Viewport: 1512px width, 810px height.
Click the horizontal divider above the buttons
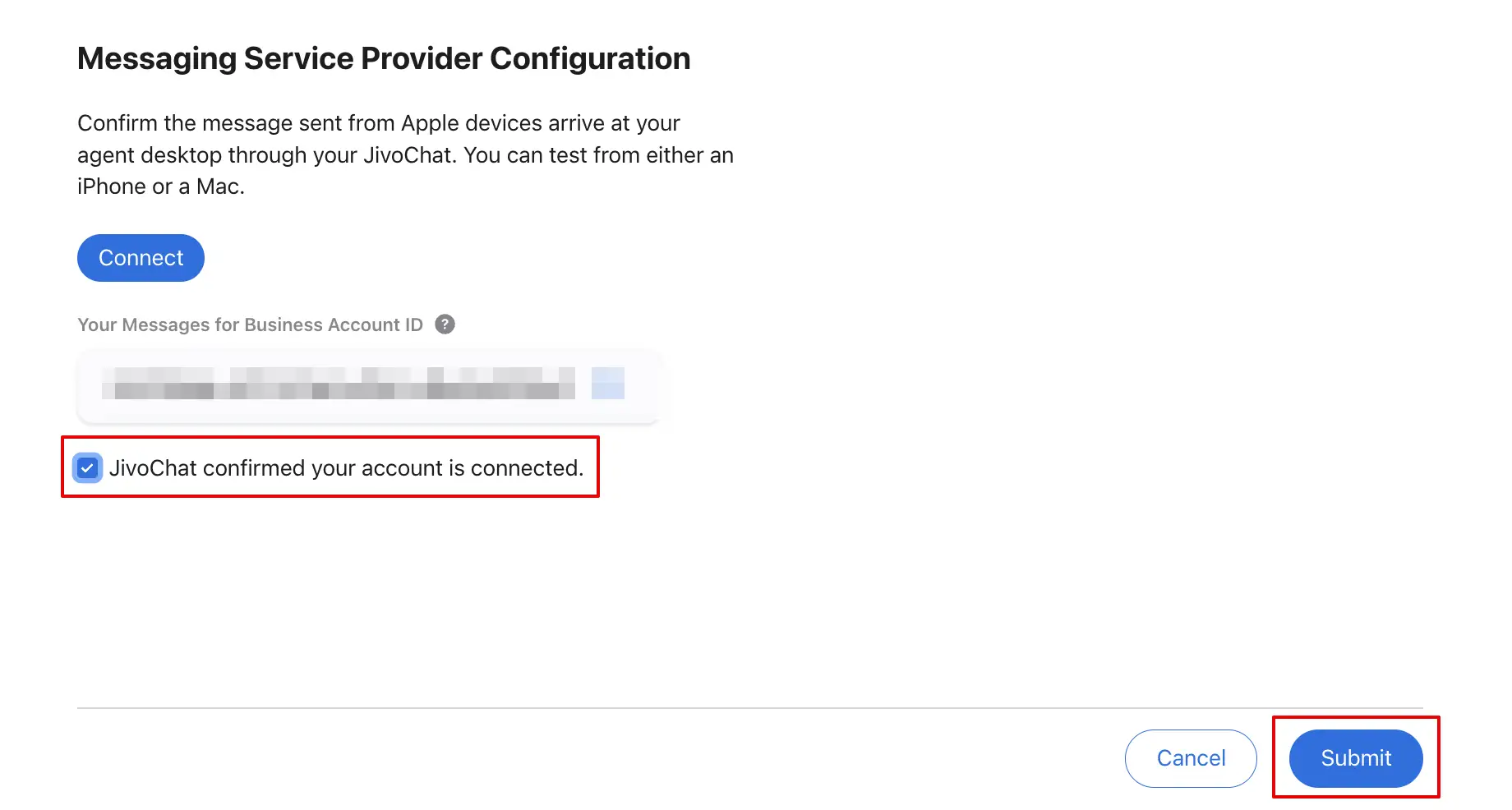pyautogui.click(x=749, y=707)
